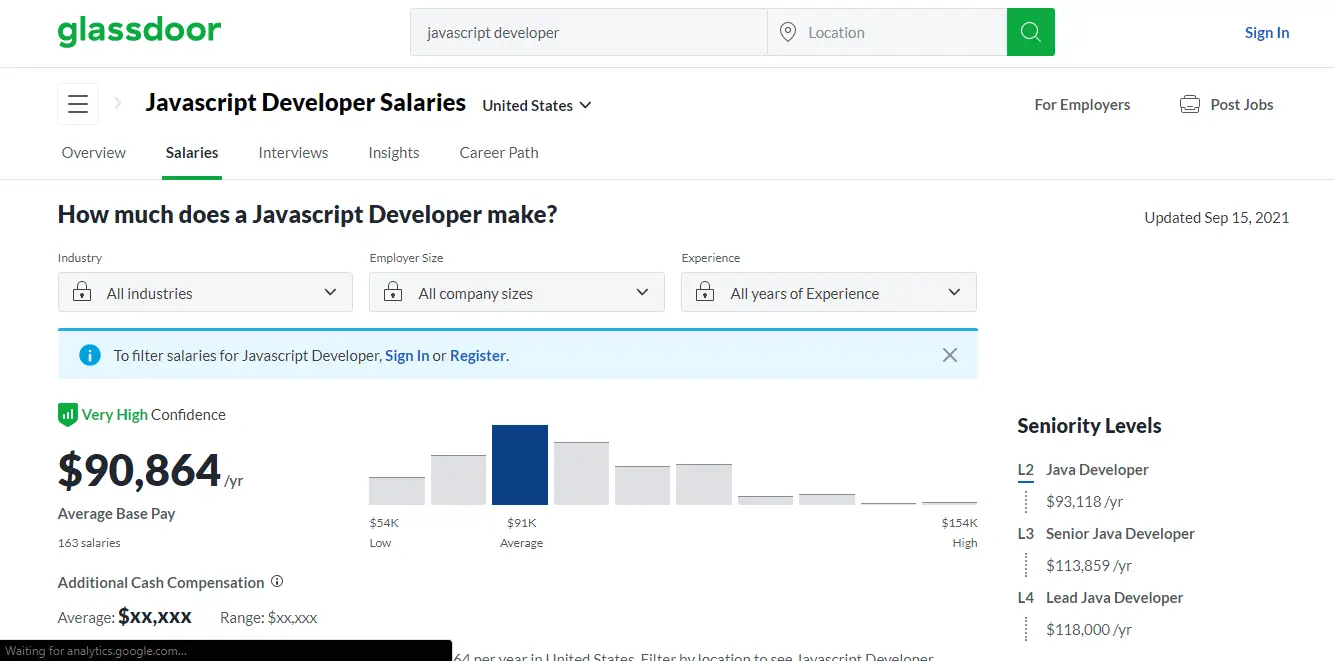Open the Senior Java Developer seniority level
The height and width of the screenshot is (661, 1334).
pos(1120,534)
